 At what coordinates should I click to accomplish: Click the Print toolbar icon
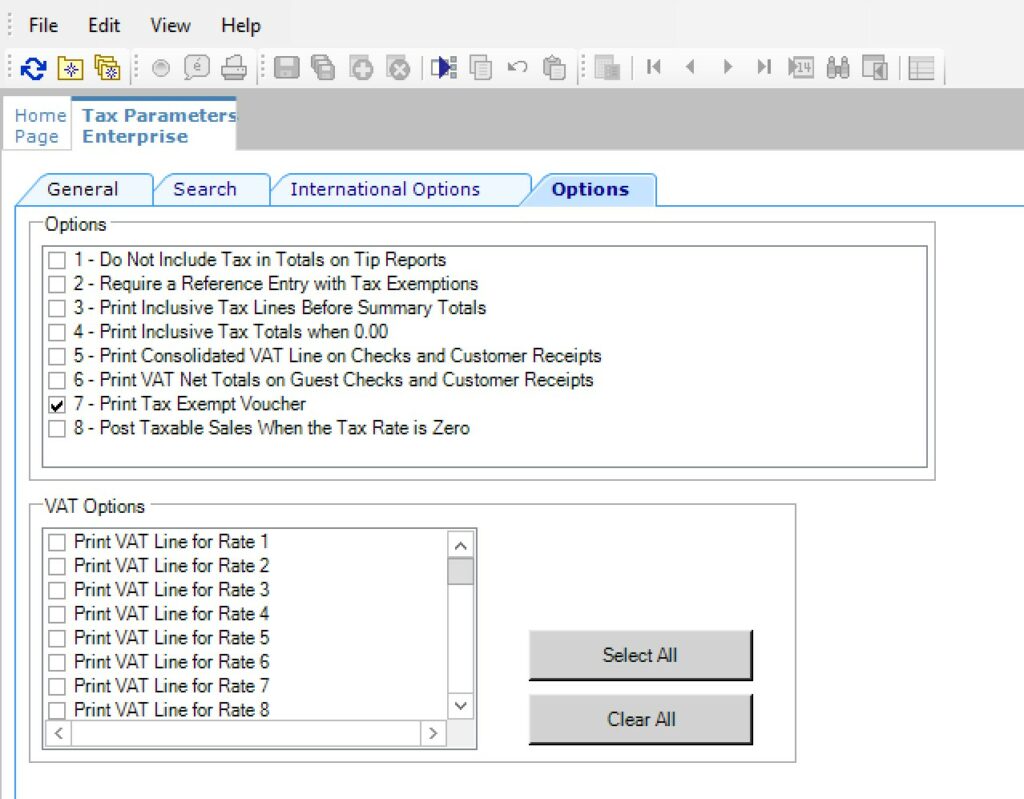pyautogui.click(x=234, y=67)
